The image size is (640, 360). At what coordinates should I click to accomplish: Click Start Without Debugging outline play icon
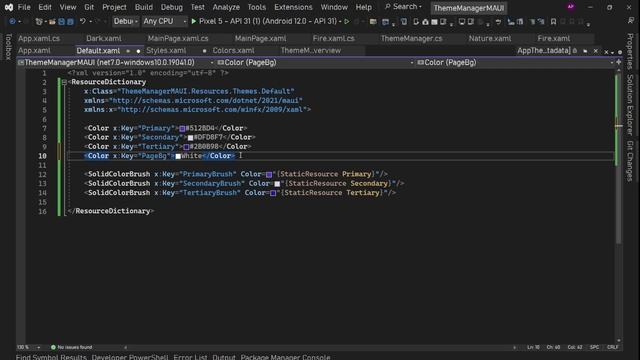[347, 21]
